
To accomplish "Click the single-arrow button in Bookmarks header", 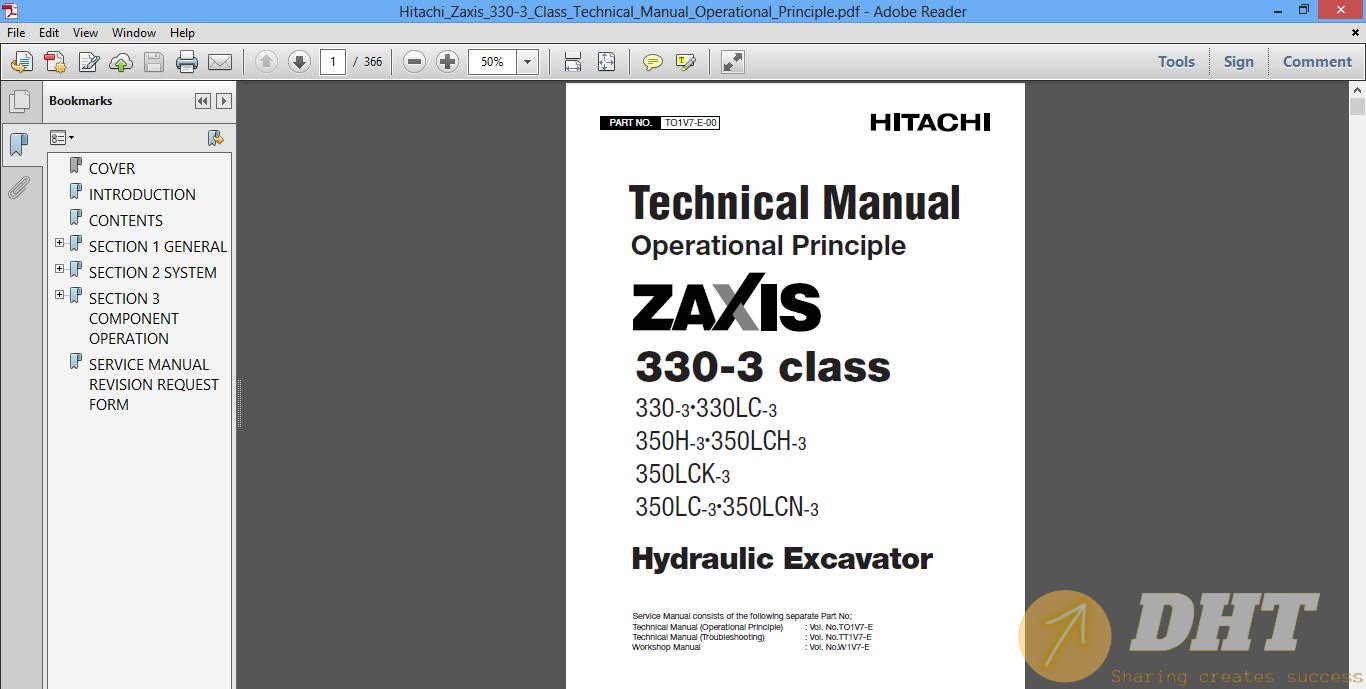I will [x=224, y=101].
